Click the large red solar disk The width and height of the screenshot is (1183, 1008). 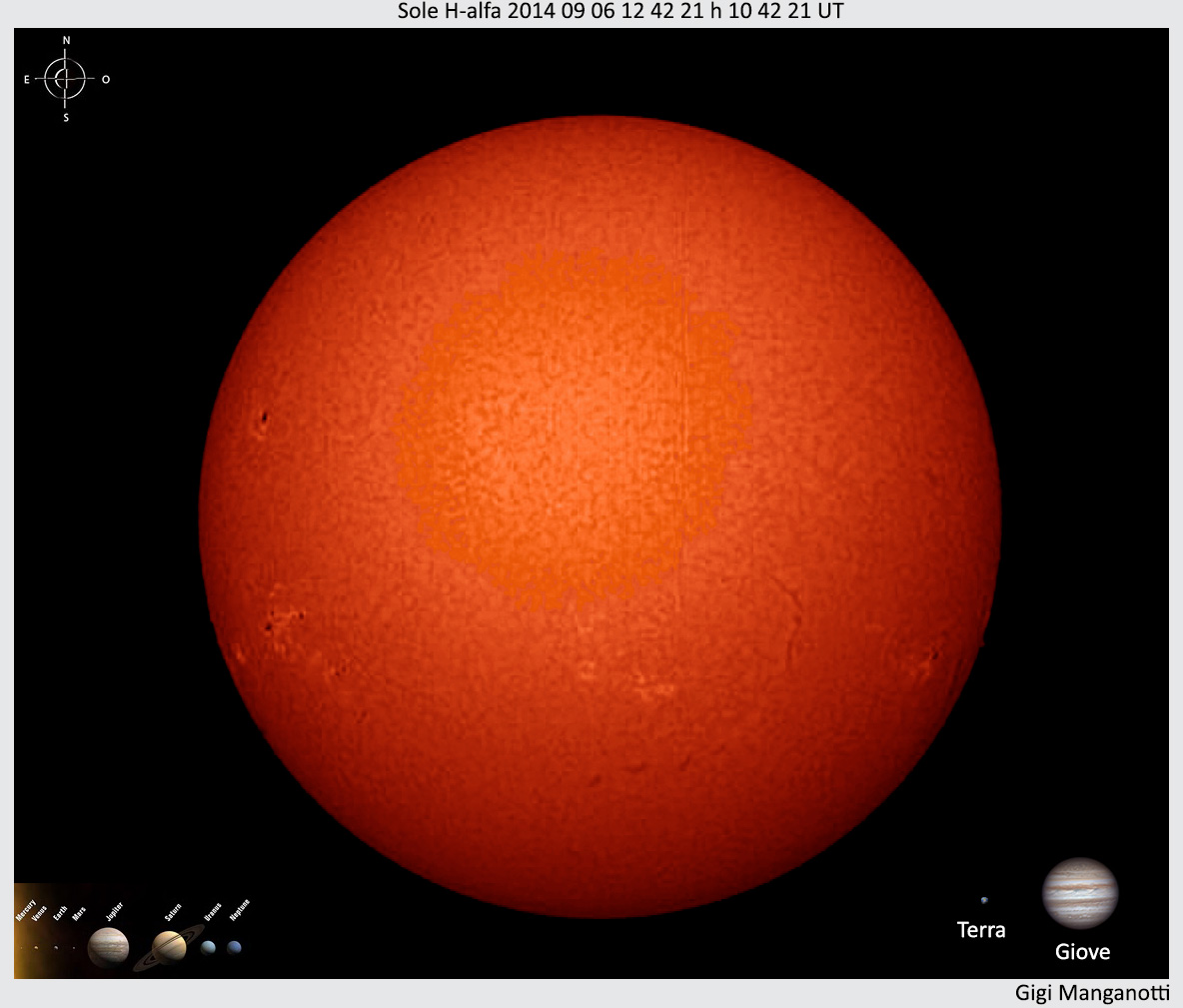599,516
